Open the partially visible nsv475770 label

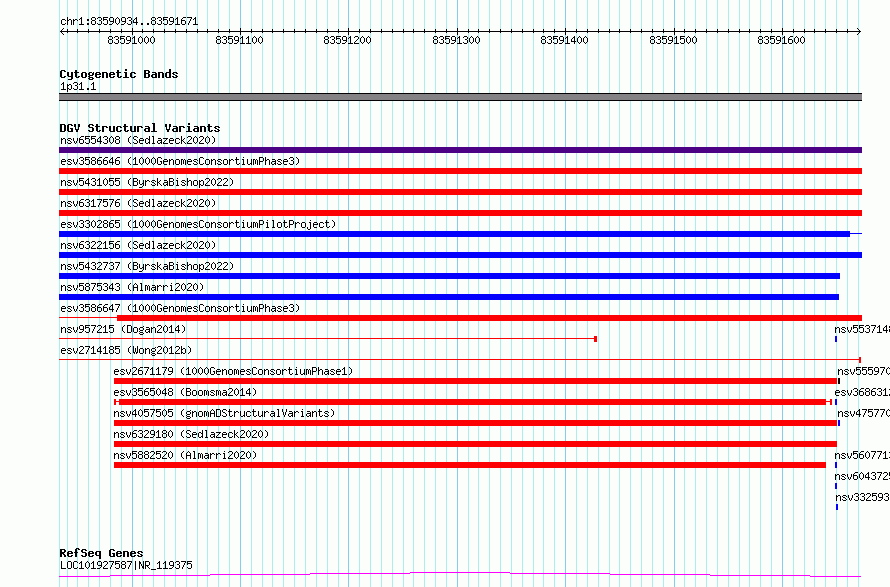click(x=863, y=413)
